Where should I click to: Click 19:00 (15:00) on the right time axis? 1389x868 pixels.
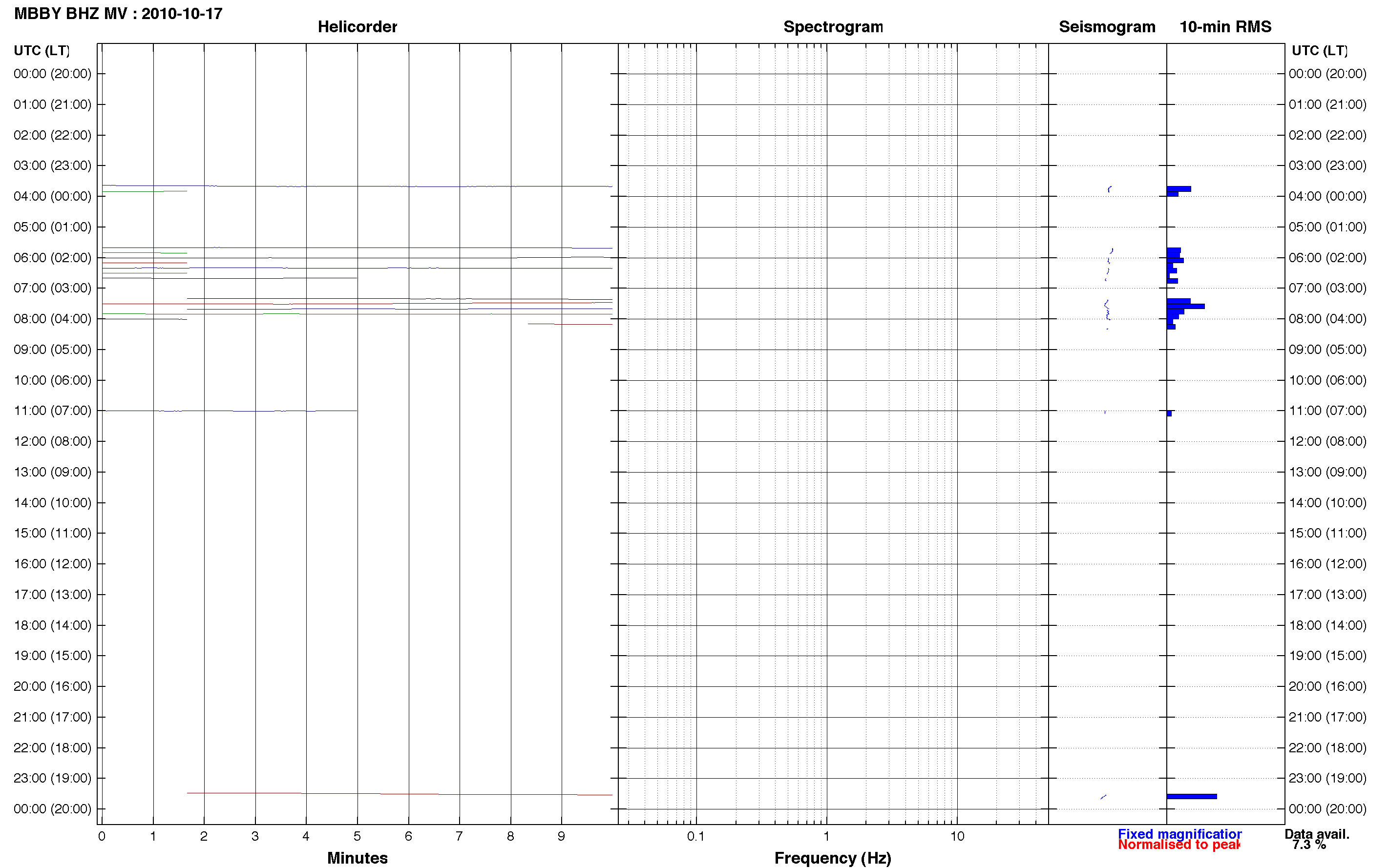tap(1327, 656)
